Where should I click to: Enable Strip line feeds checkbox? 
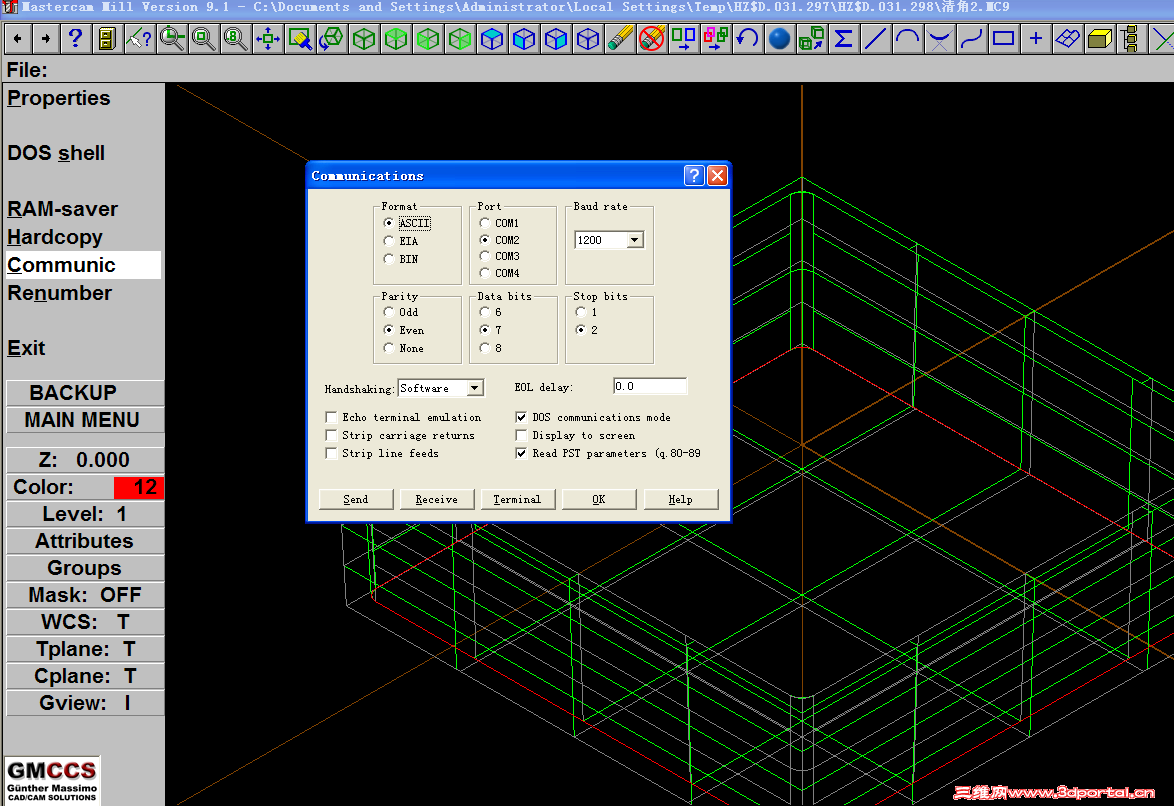click(331, 452)
